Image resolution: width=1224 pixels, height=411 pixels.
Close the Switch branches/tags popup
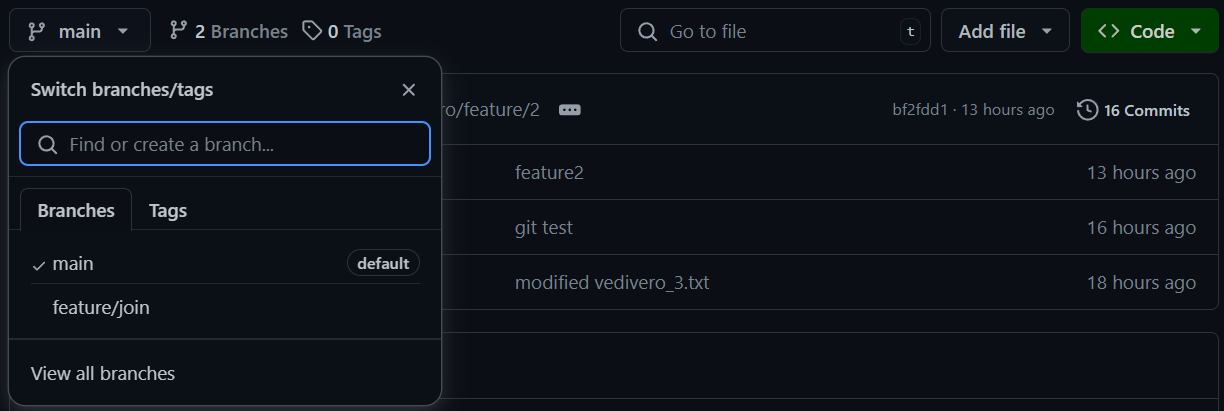(408, 90)
